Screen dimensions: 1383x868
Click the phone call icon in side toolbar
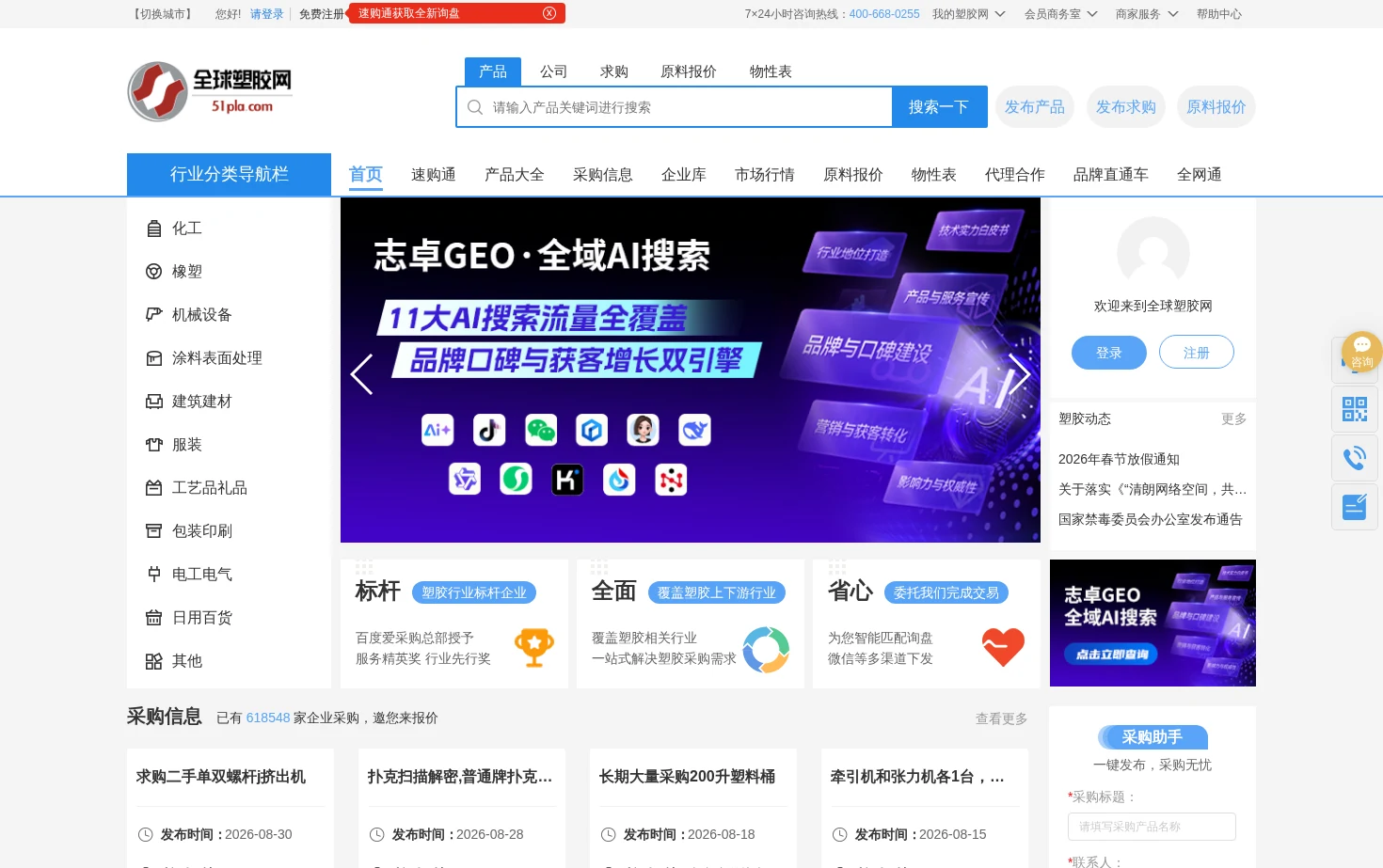[1355, 458]
